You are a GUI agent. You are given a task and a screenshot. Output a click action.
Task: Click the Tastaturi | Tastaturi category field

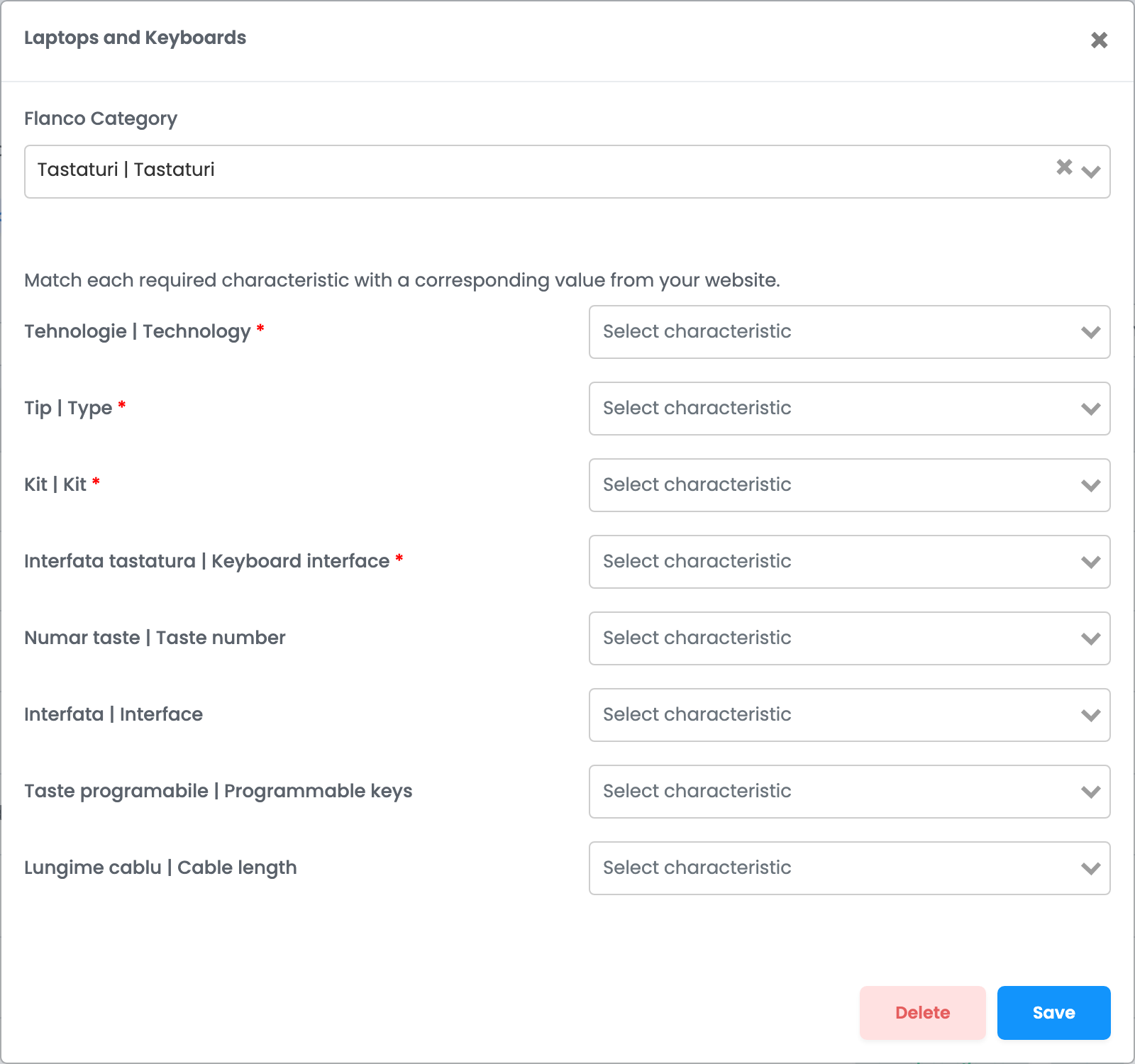(567, 172)
